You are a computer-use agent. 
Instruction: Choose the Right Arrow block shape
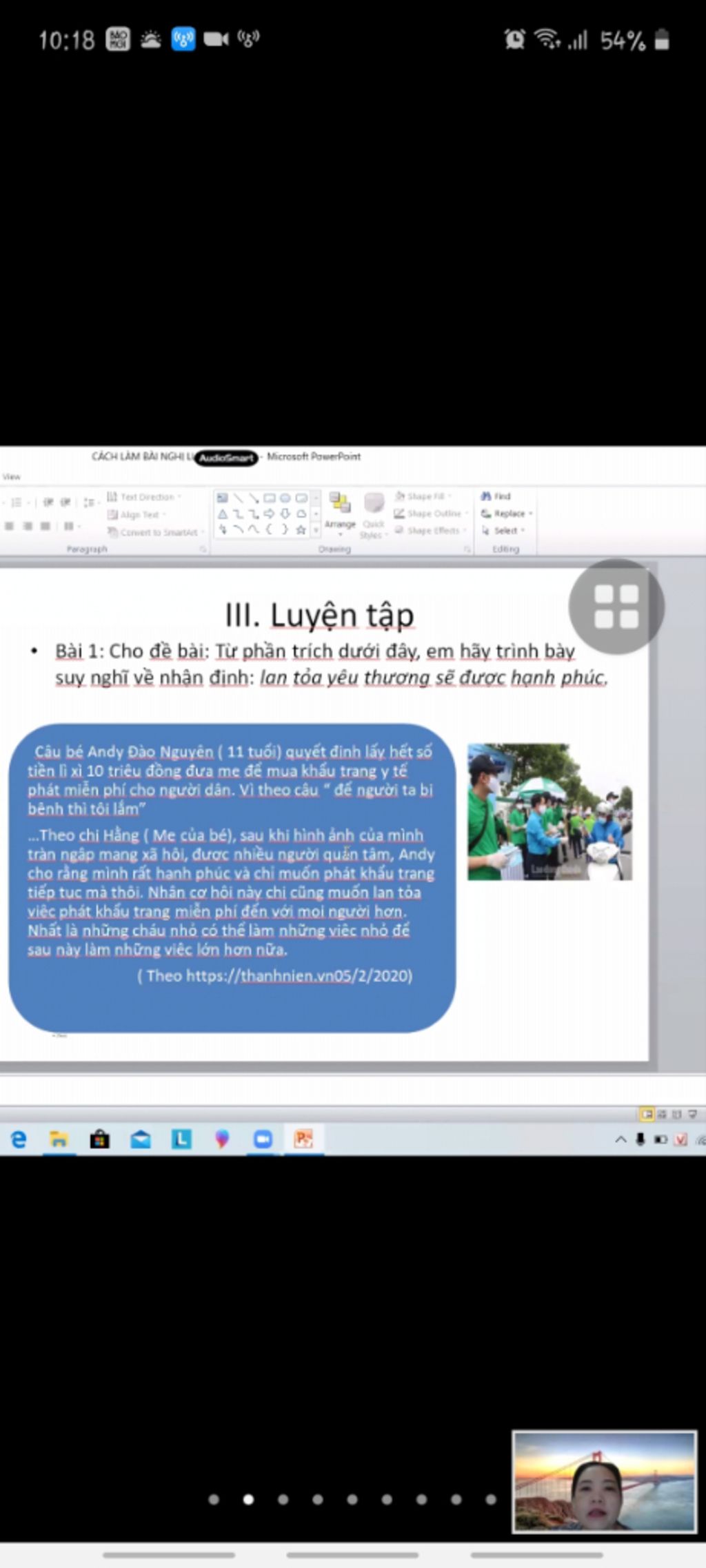click(269, 514)
